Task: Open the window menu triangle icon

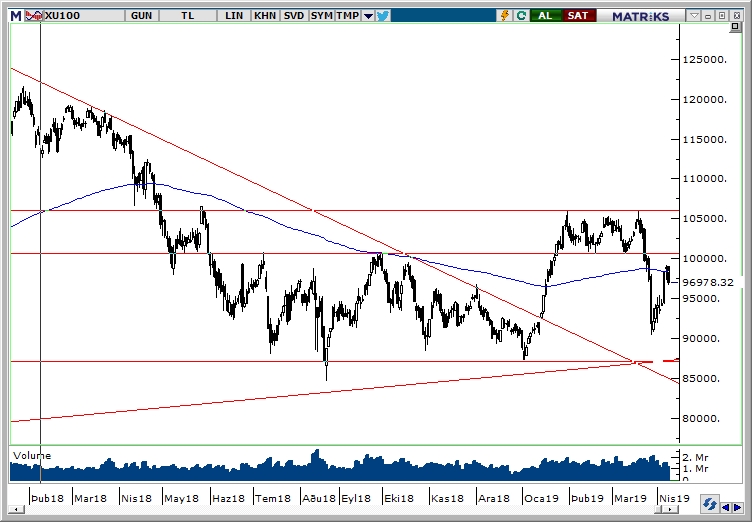Action: click(x=693, y=15)
